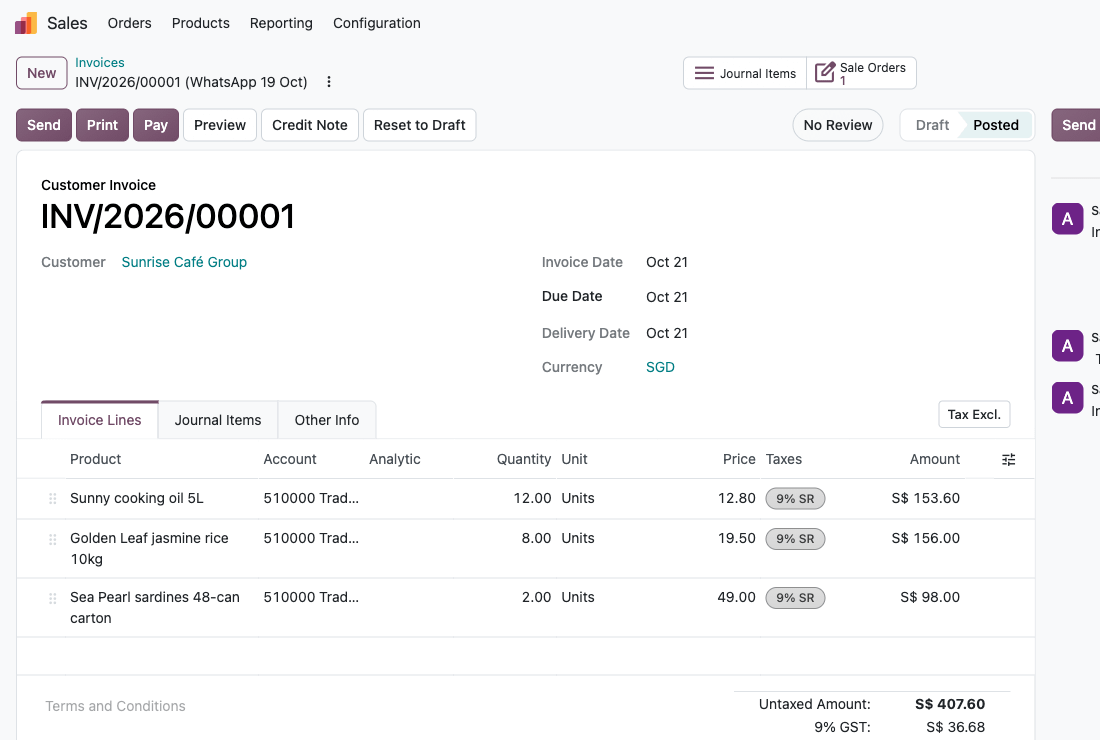
Task: Sort by the Price column header
Action: click(739, 459)
